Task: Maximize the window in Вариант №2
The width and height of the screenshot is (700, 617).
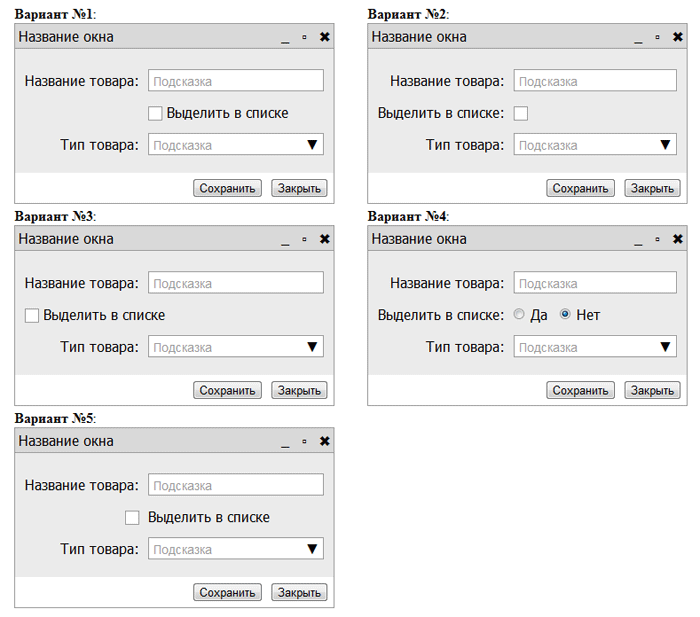Action: pos(657,37)
